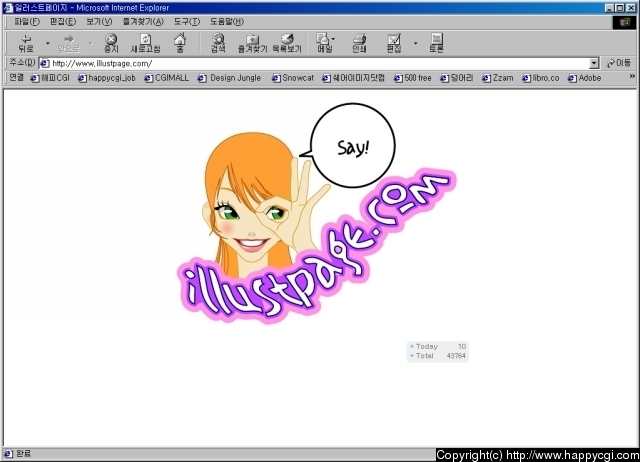The width and height of the screenshot is (640, 462).
Task: Click the Forward (앞으로) toolbar button
Action: pyautogui.click(x=69, y=43)
